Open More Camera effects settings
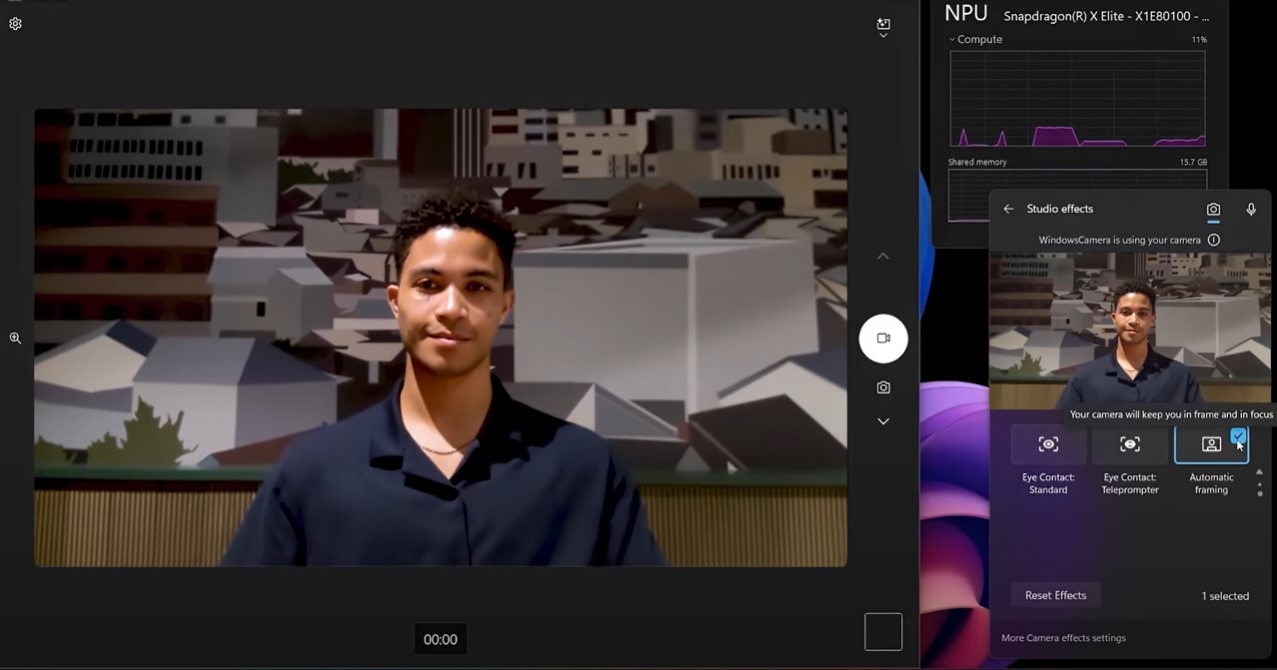This screenshot has height=670, width=1277. tap(1063, 638)
